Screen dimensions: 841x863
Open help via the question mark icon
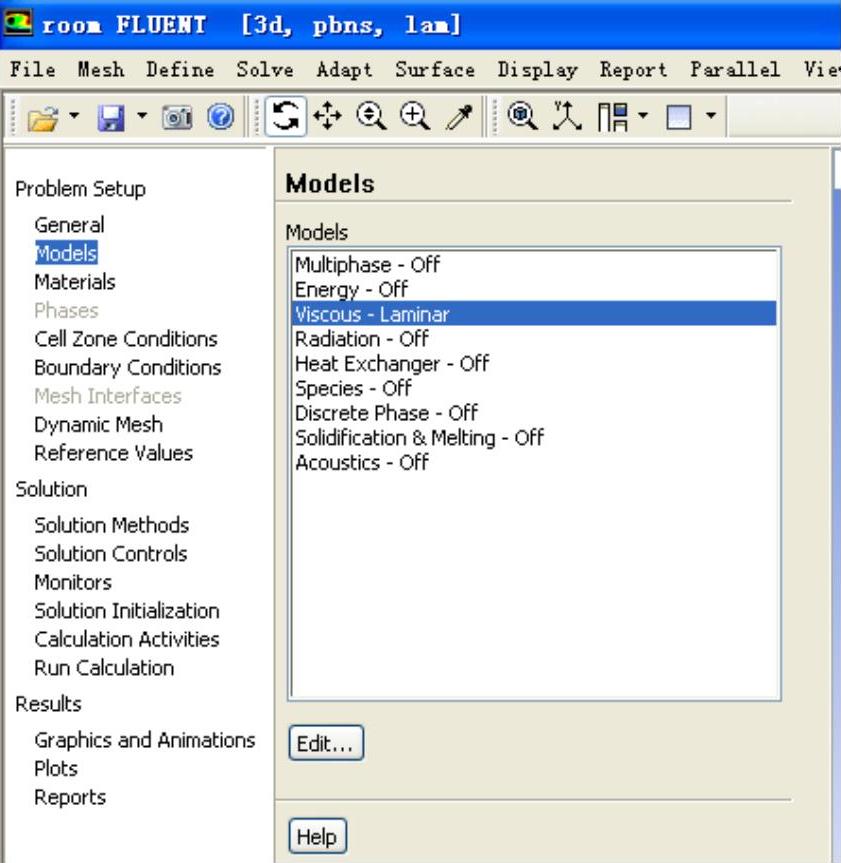click(x=221, y=117)
